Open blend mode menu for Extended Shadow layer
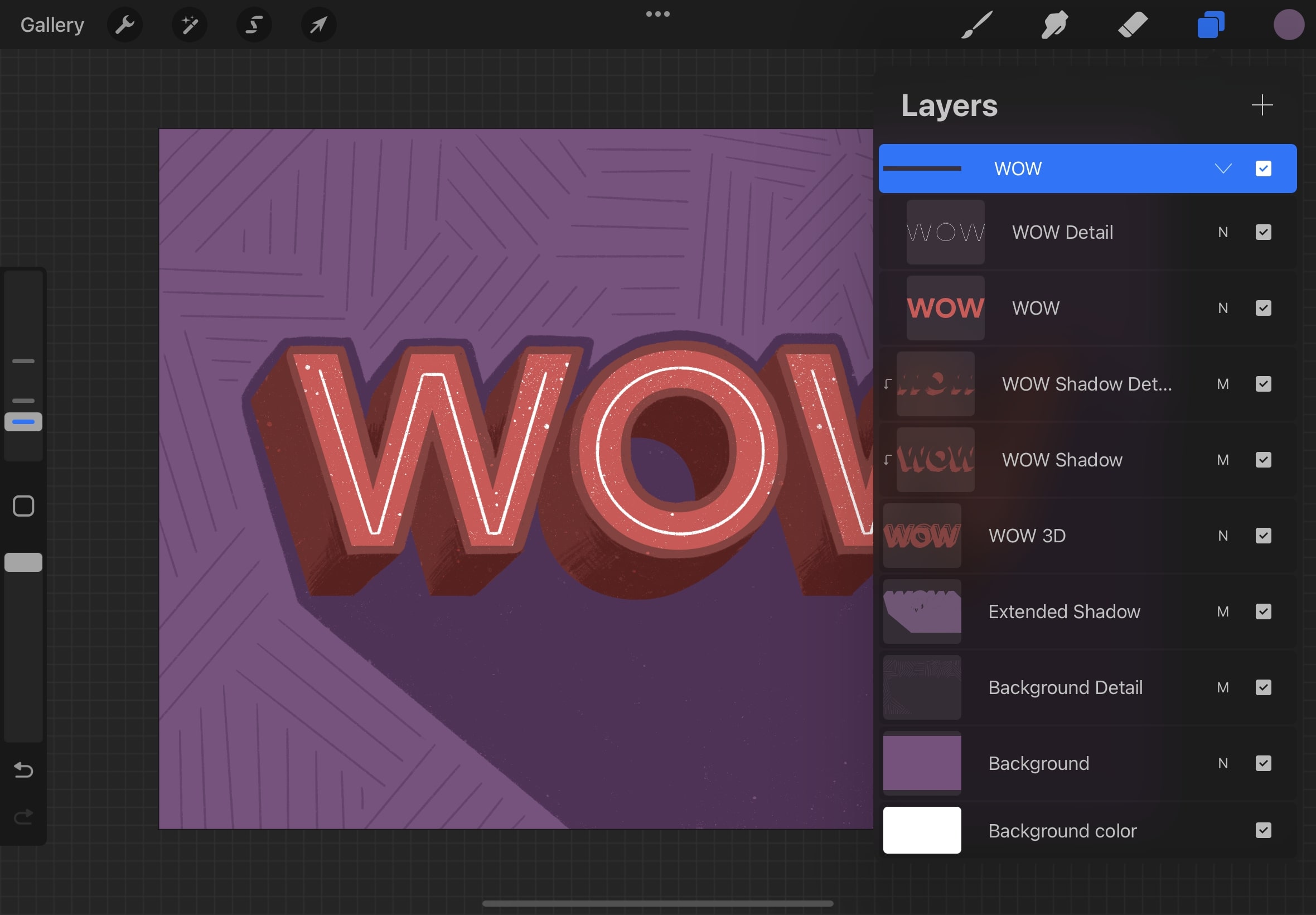The image size is (1316, 915). point(1223,611)
